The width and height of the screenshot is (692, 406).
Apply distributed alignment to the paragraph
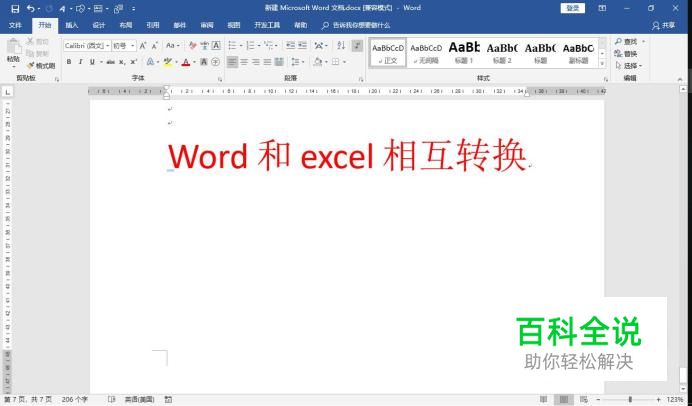click(279, 62)
